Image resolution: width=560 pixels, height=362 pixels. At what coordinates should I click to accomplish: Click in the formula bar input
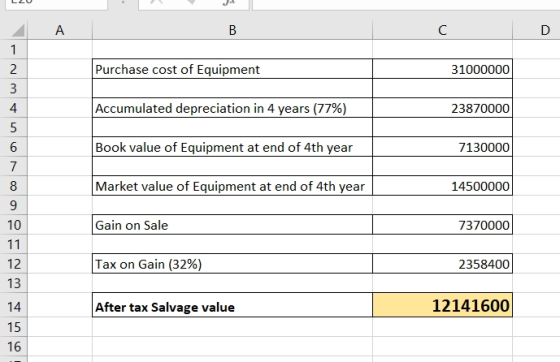406,4
